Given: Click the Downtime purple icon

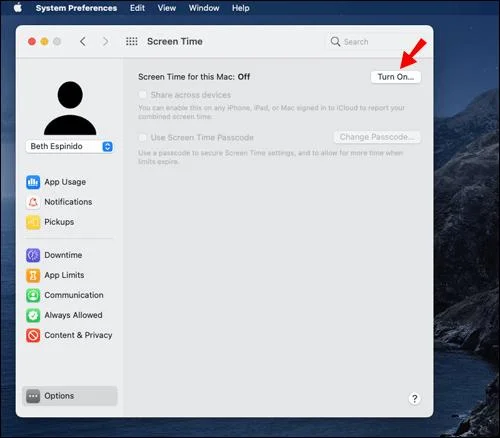Looking at the screenshot, I should [x=33, y=255].
